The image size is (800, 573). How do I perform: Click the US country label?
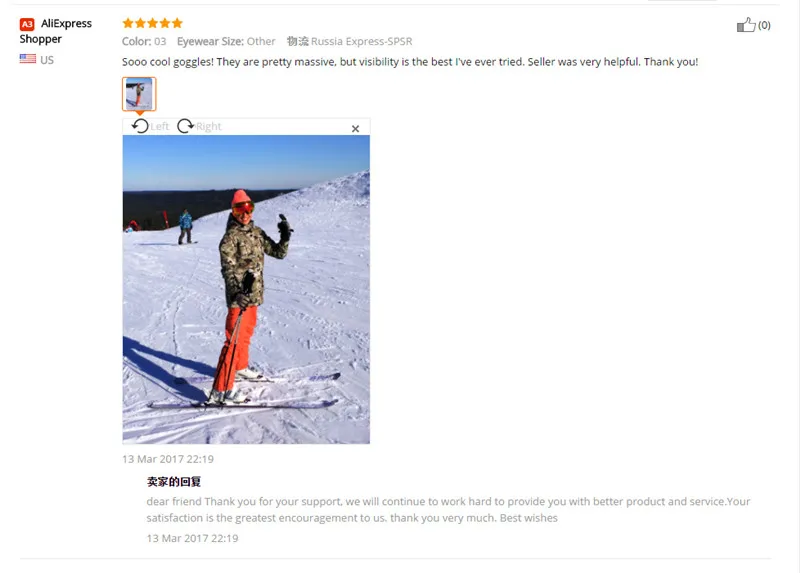pos(47,60)
